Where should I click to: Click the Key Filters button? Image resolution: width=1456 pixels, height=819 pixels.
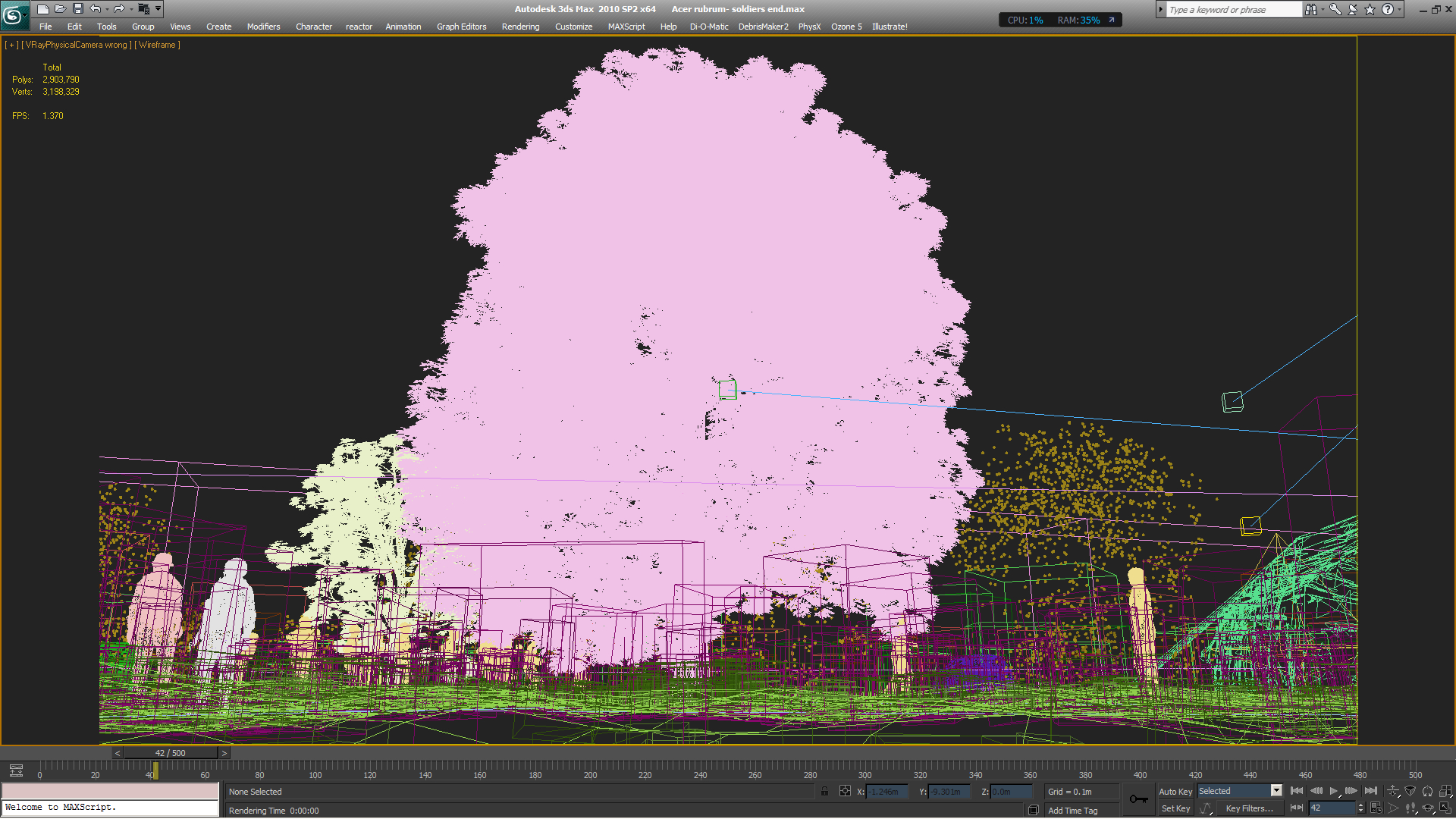point(1249,808)
